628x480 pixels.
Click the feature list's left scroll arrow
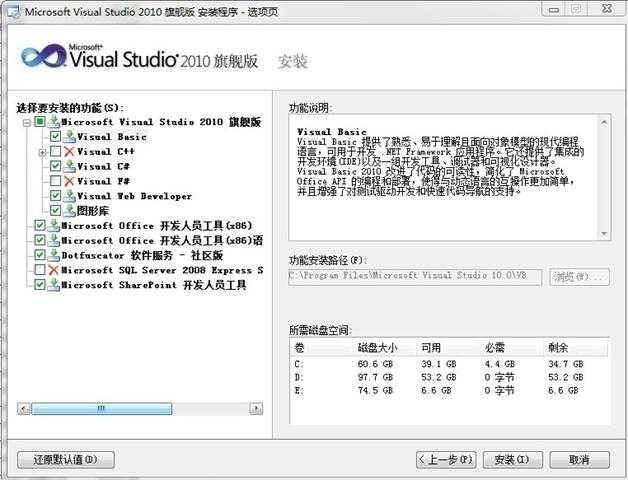tap(24, 409)
